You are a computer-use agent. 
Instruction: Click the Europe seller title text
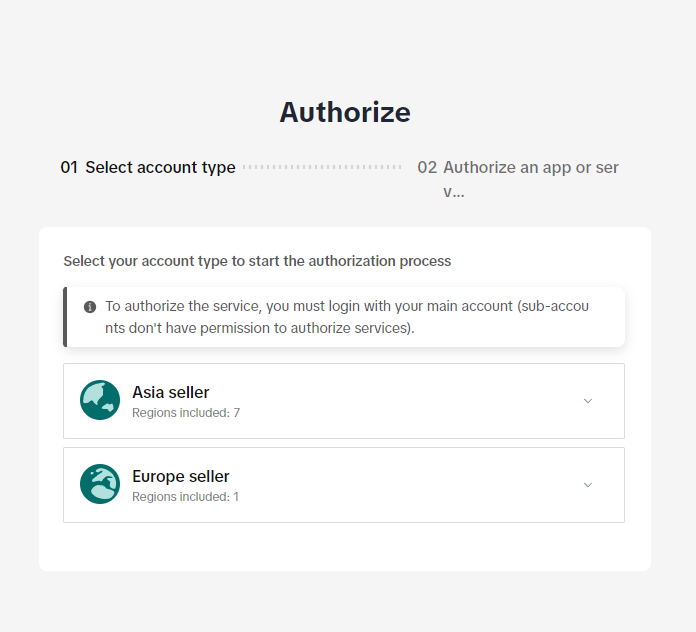tap(181, 476)
